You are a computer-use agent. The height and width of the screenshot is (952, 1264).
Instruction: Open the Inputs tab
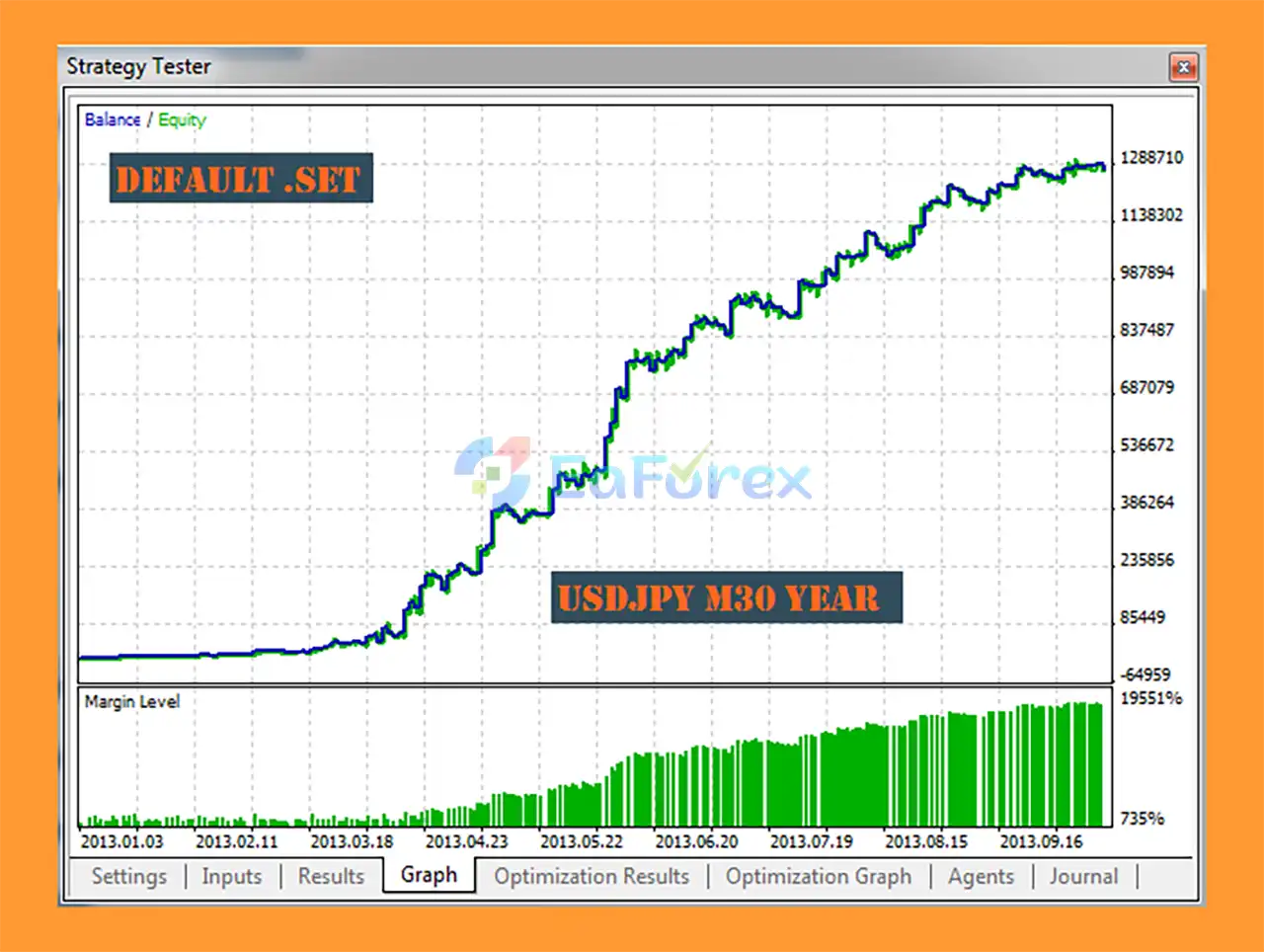(232, 876)
